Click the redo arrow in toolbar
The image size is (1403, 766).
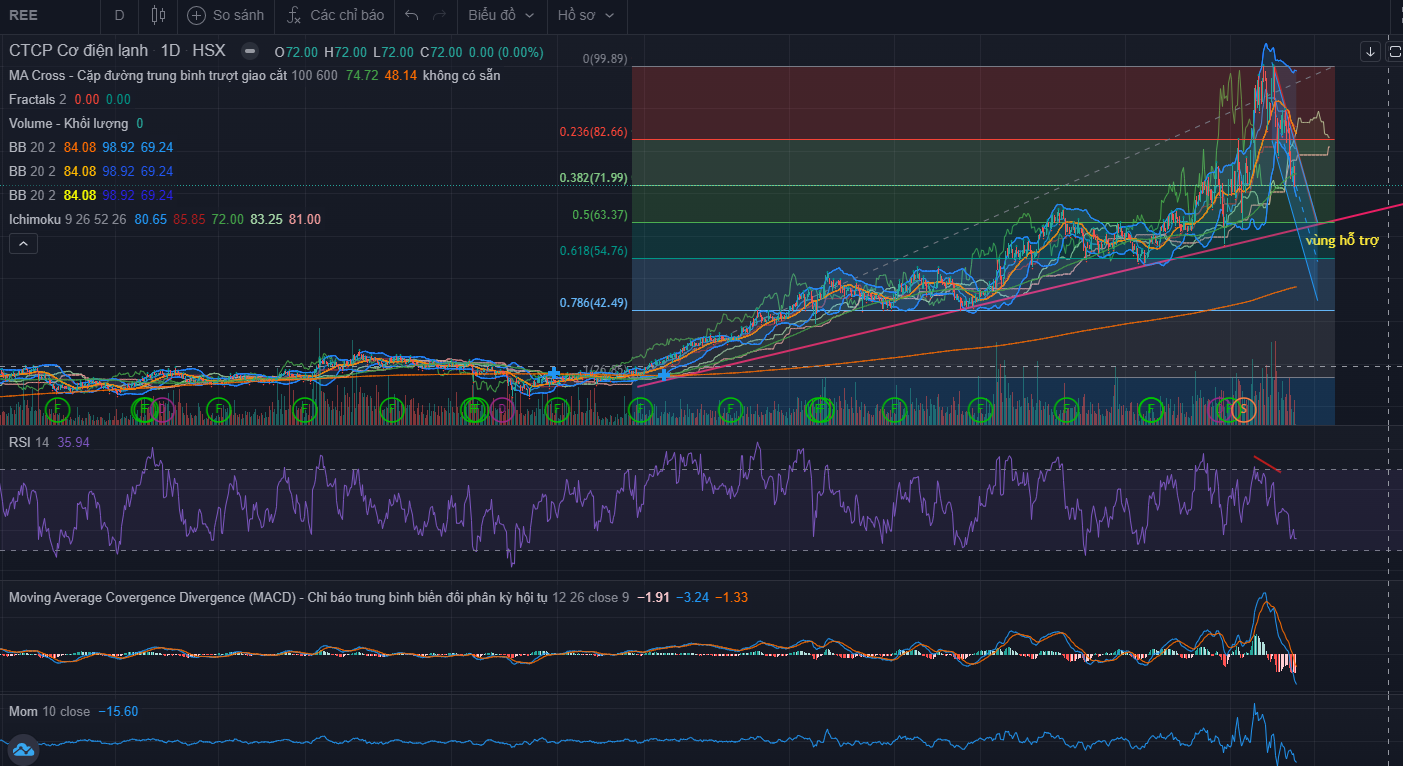[439, 15]
